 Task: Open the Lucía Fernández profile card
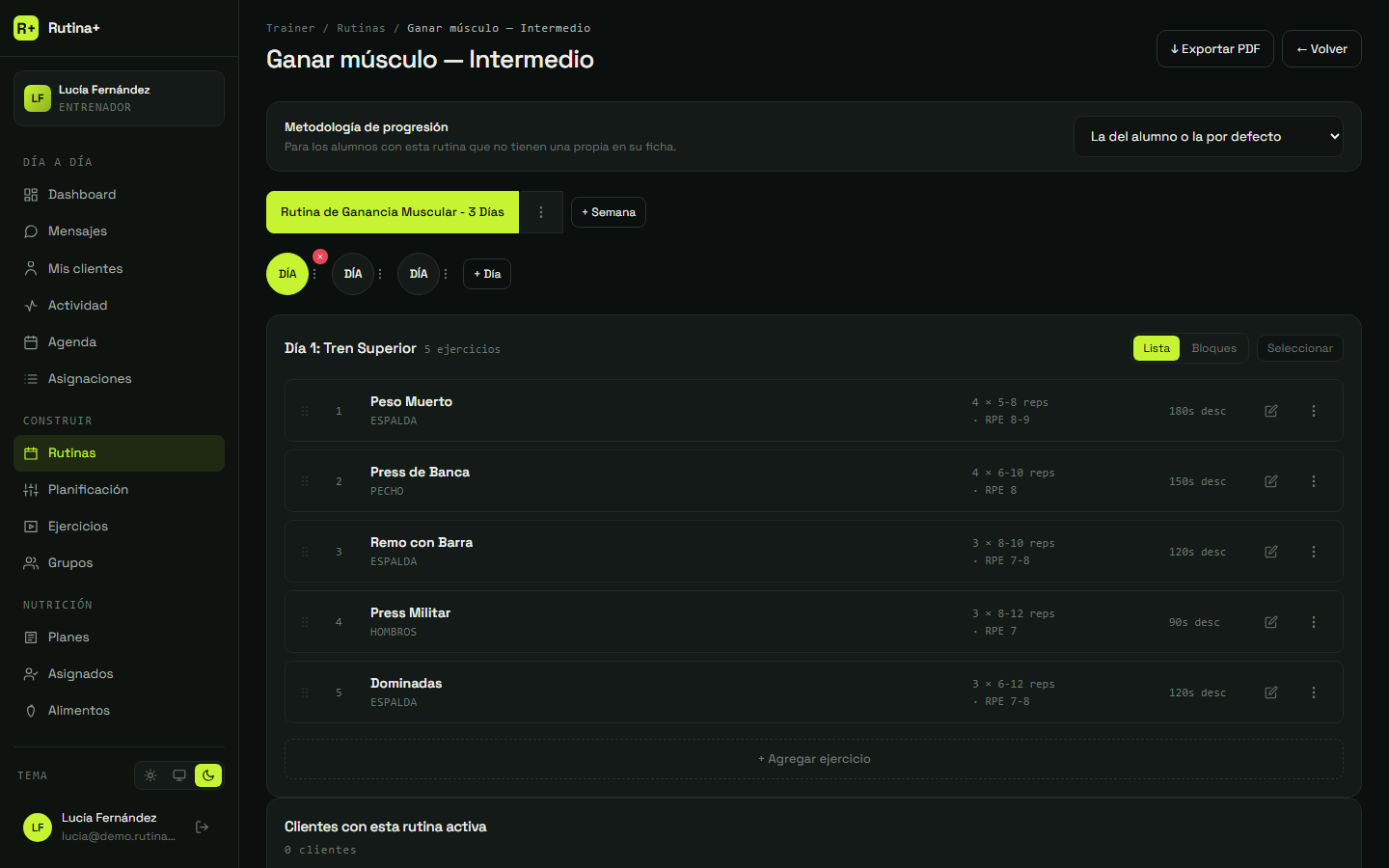click(119, 98)
